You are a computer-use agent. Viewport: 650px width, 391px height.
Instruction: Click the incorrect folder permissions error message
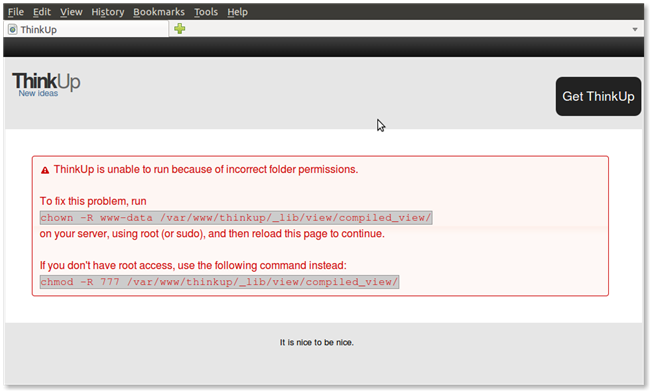(x=206, y=169)
